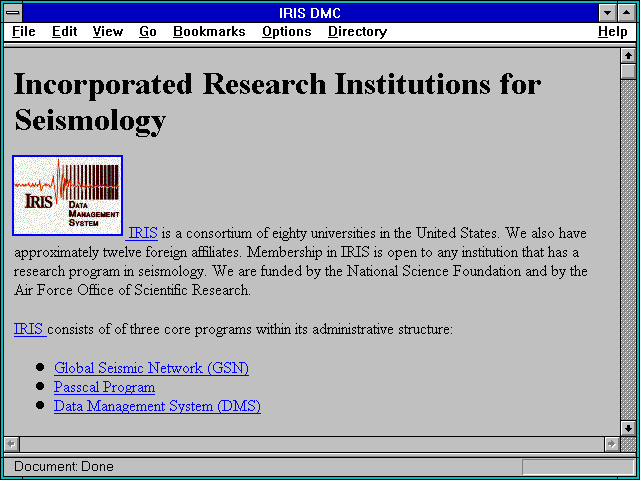Click the vertical scrollbar up arrow
640x480 pixels.
coord(628,56)
